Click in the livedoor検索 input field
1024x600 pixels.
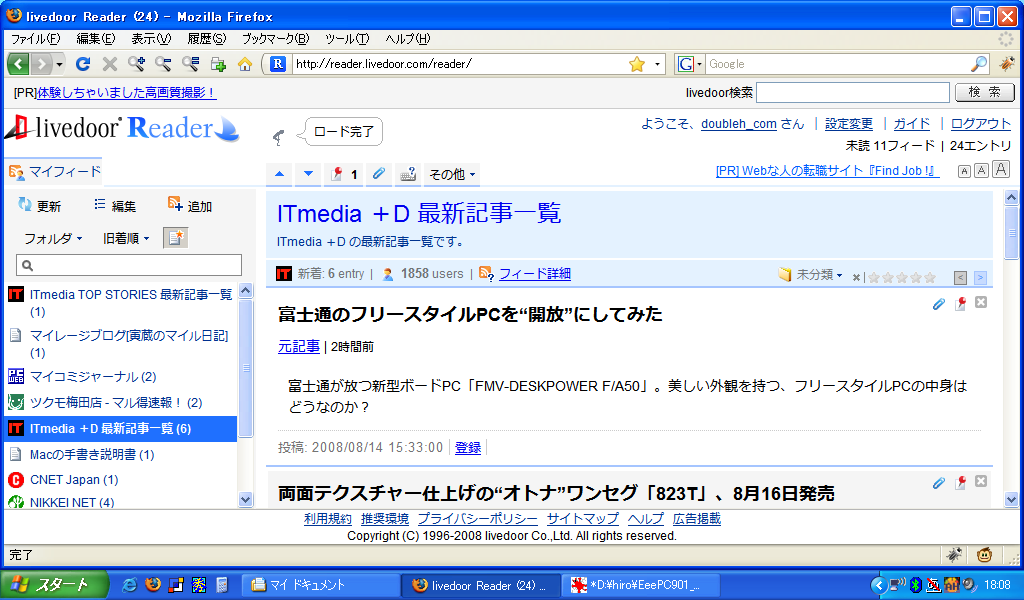[x=852, y=92]
